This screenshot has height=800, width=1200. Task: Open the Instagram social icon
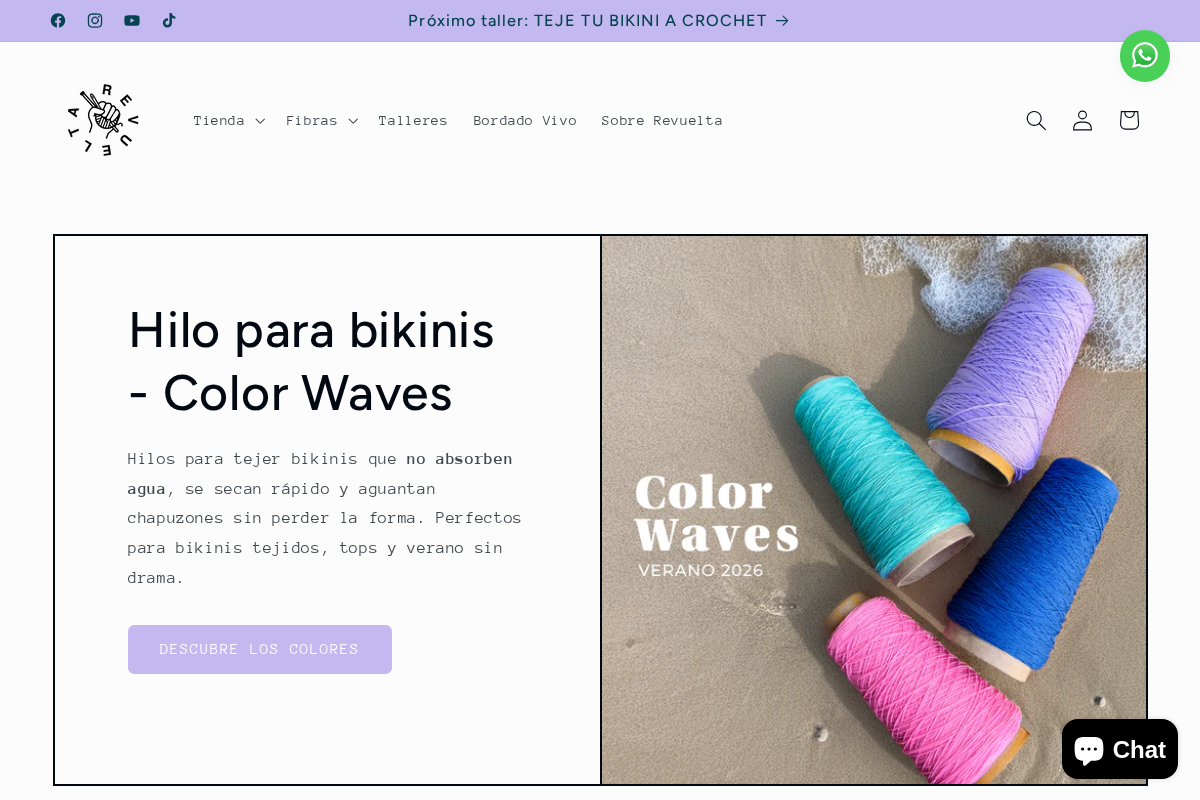click(95, 20)
